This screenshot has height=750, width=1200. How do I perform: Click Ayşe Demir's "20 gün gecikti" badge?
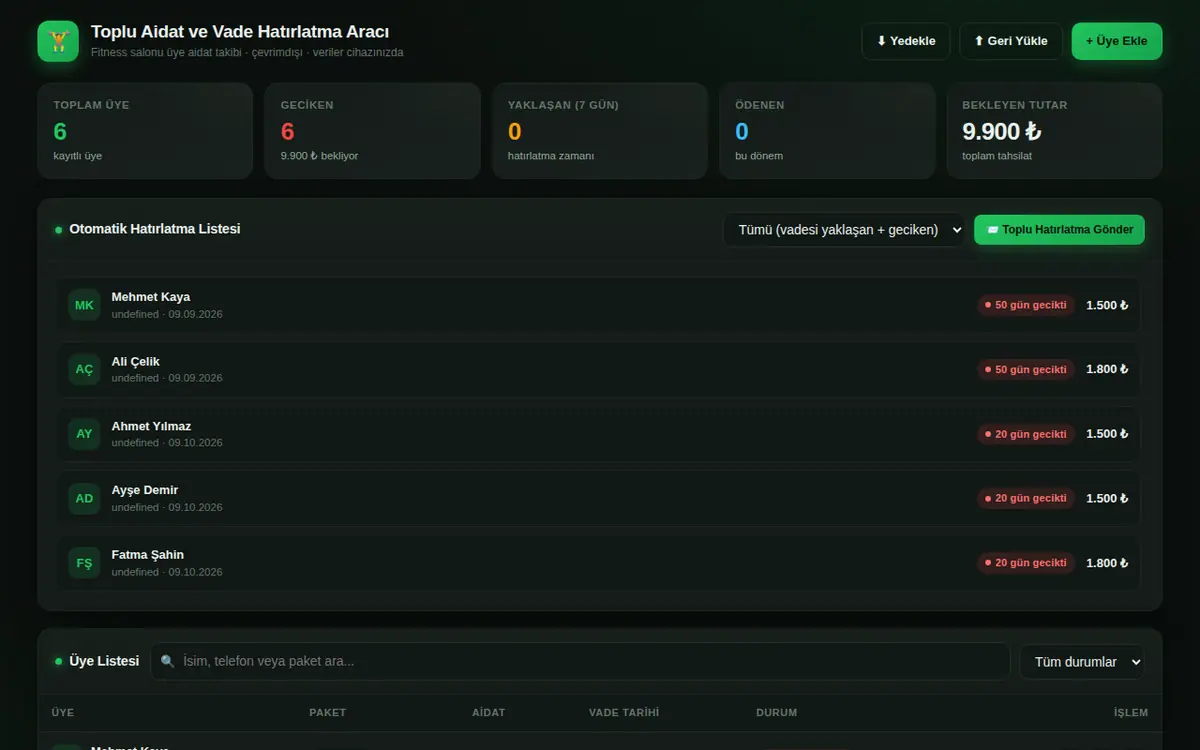(x=1026, y=498)
